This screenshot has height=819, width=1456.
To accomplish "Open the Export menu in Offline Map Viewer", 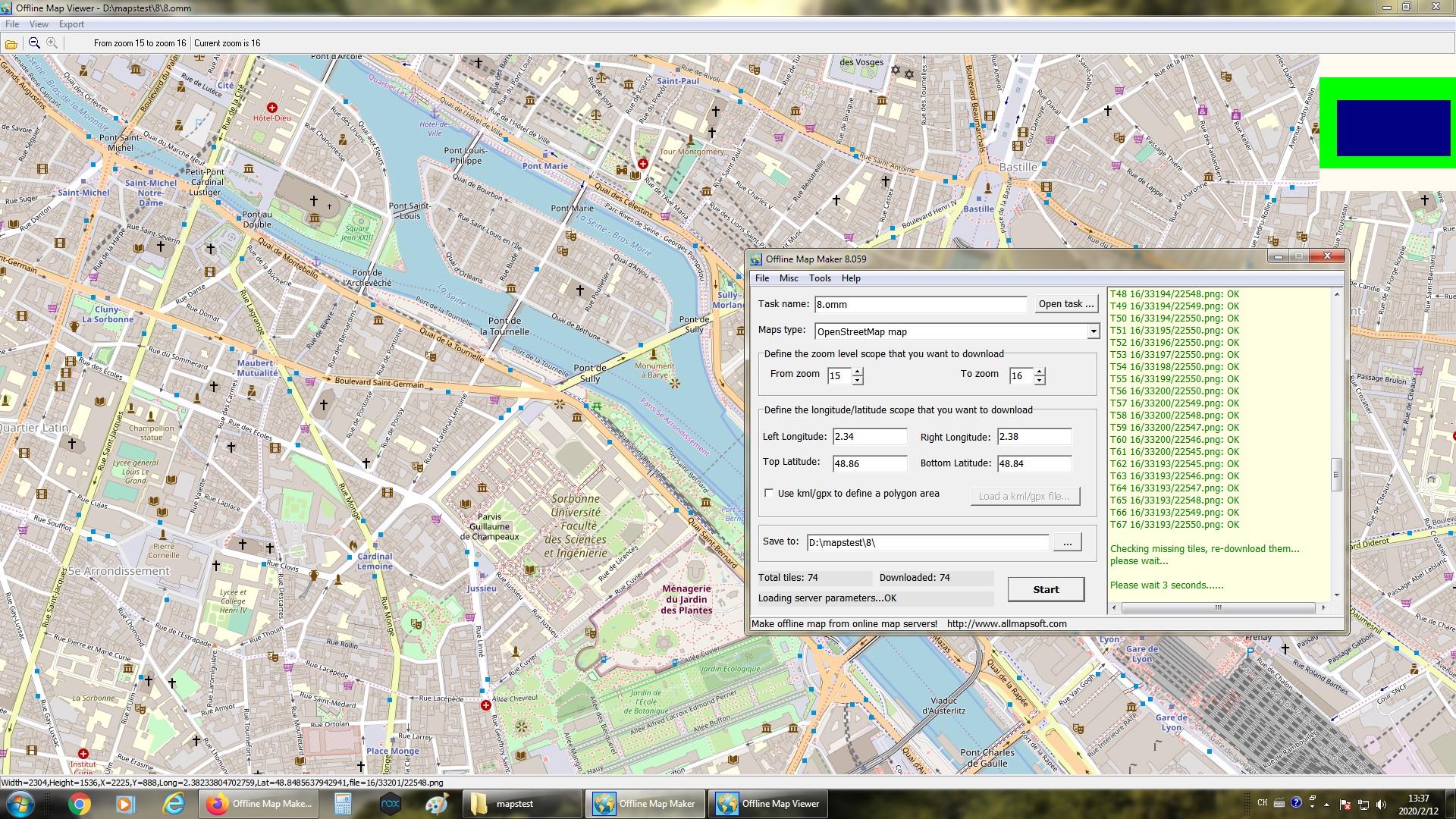I will point(71,24).
